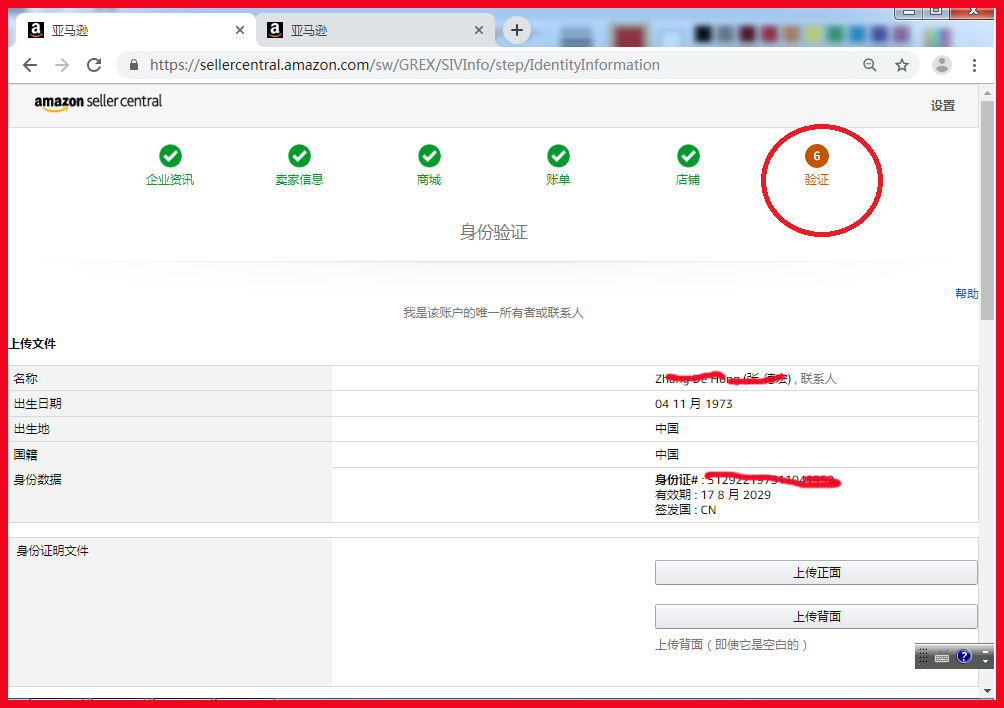Select the 店铺 completed step
The width and height of the screenshot is (1004, 708).
click(688, 166)
